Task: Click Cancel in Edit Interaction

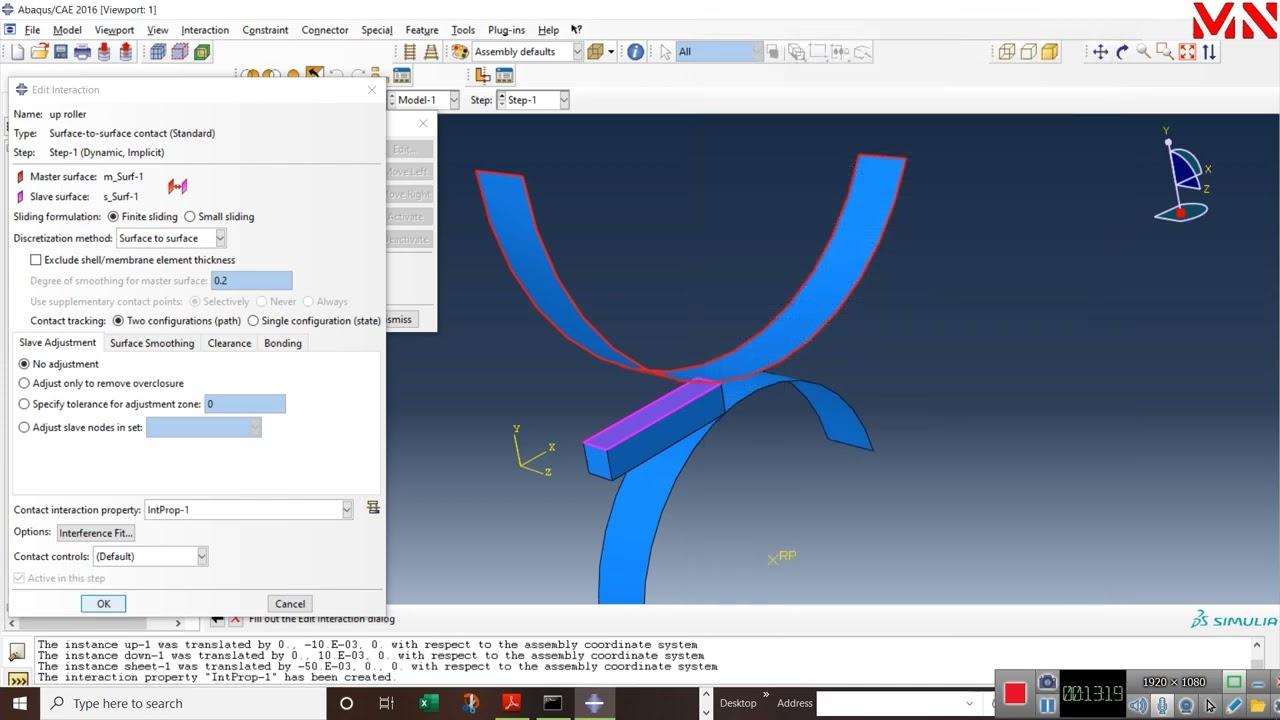Action: [290, 604]
